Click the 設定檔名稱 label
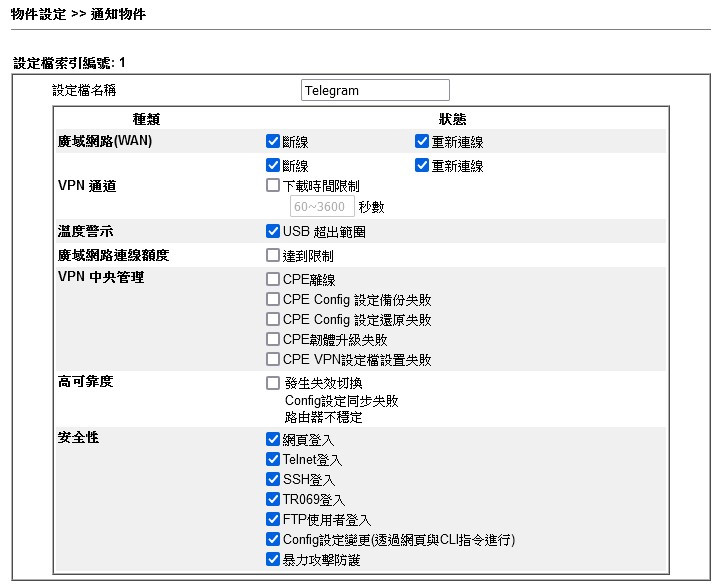Viewport: 721px width, 588px height. click(84, 90)
